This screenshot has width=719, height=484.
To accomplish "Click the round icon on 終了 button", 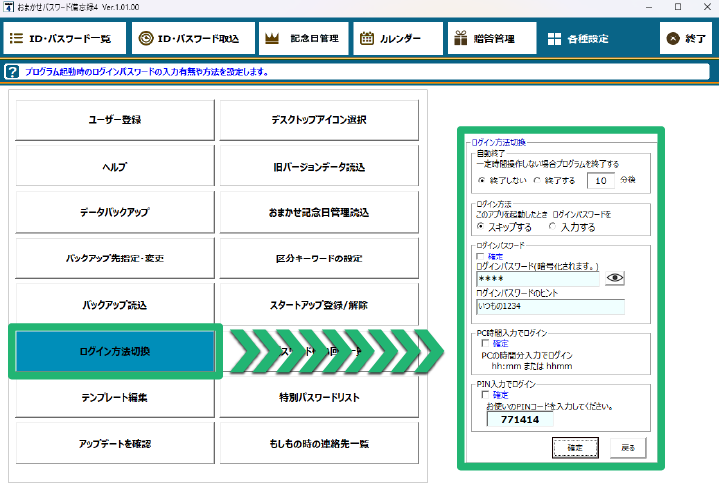I will (673, 38).
